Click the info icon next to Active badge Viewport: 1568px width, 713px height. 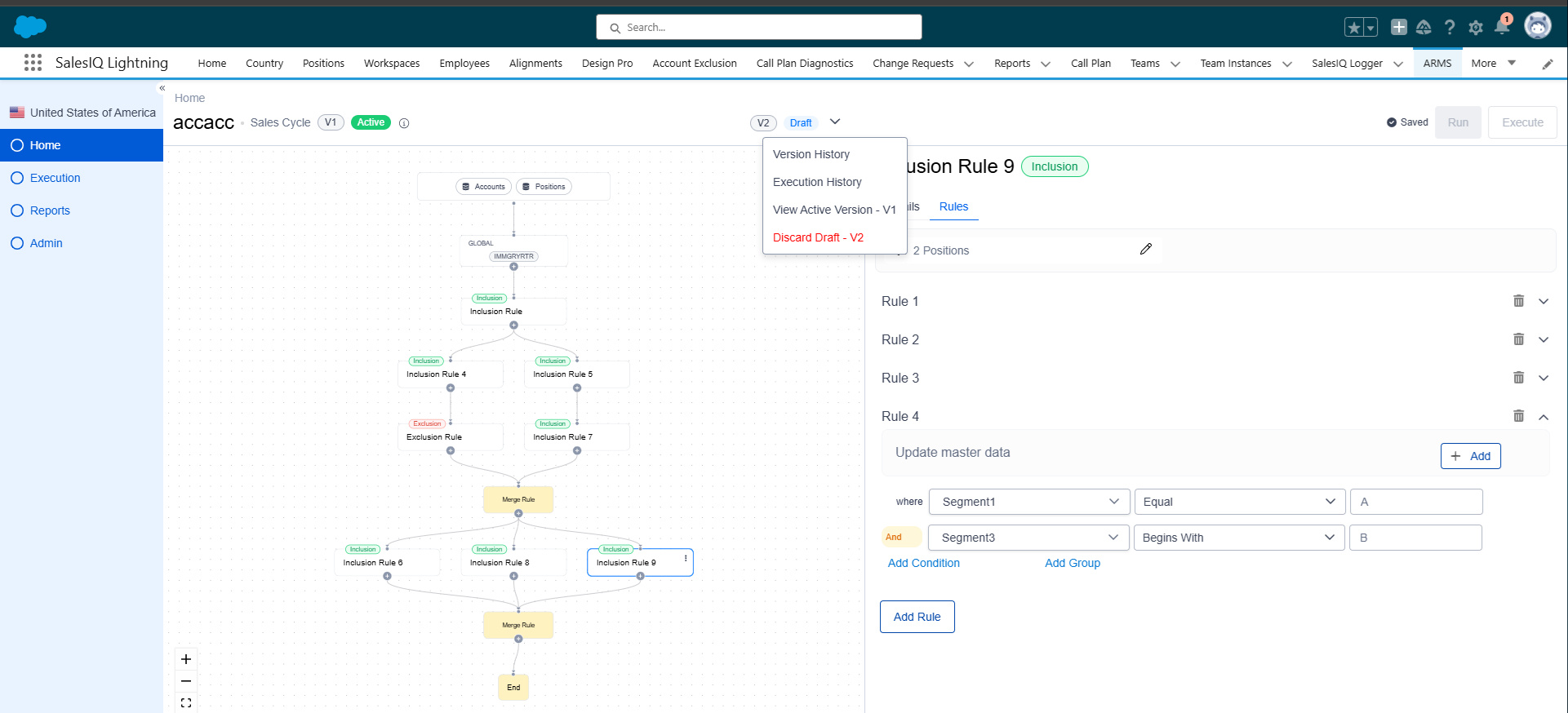404,123
